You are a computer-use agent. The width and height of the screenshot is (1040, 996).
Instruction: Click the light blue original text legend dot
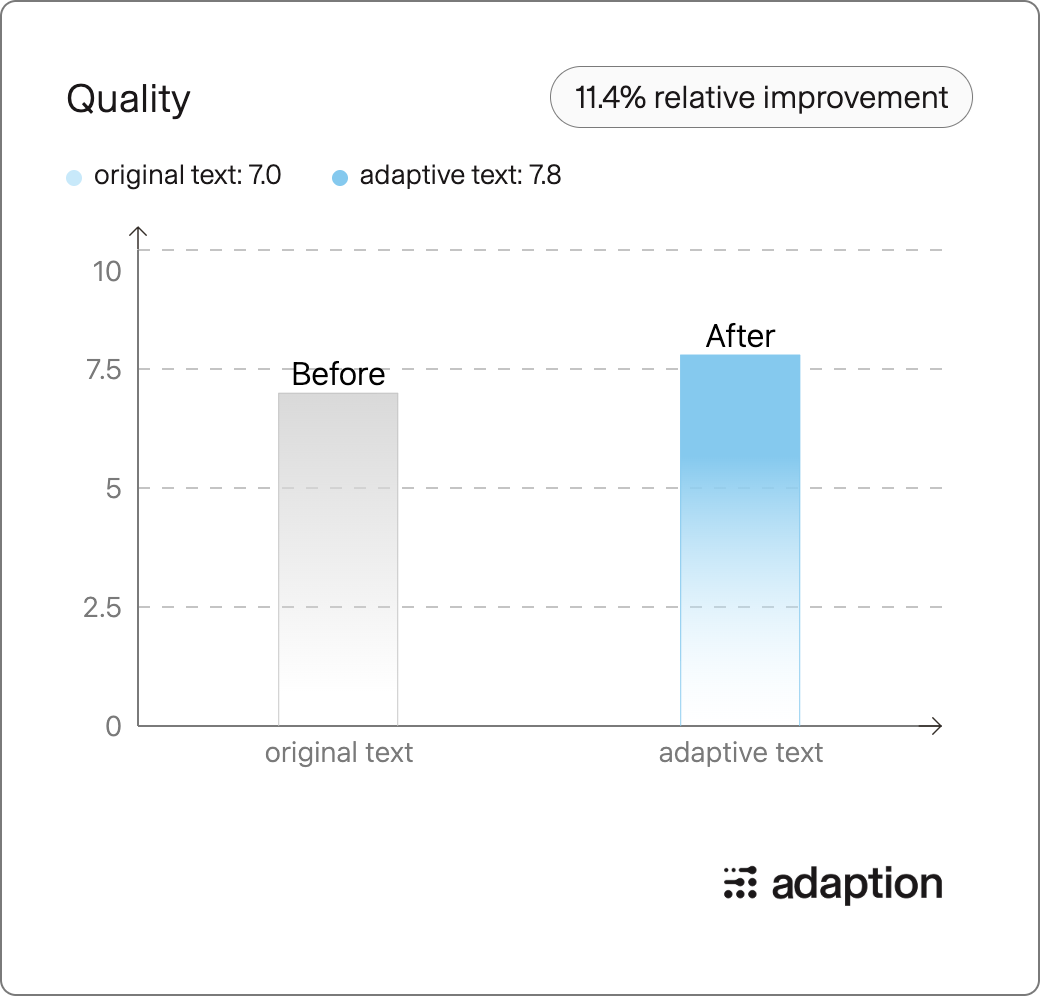coord(74,177)
